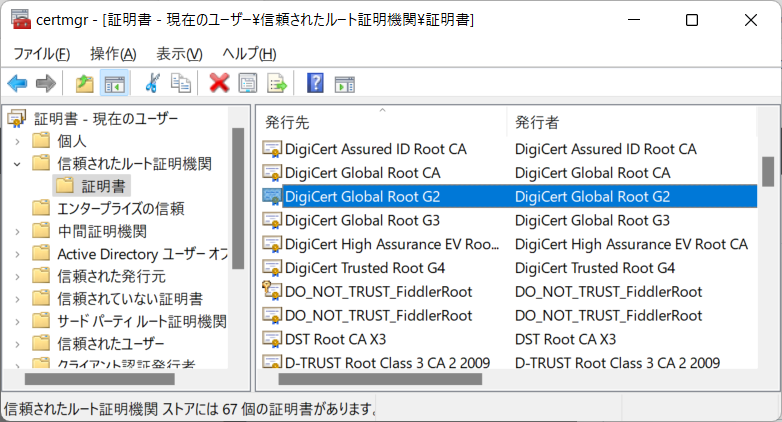Expand the 中間証明機関 node
The height and width of the screenshot is (422, 782).
[x=17, y=231]
